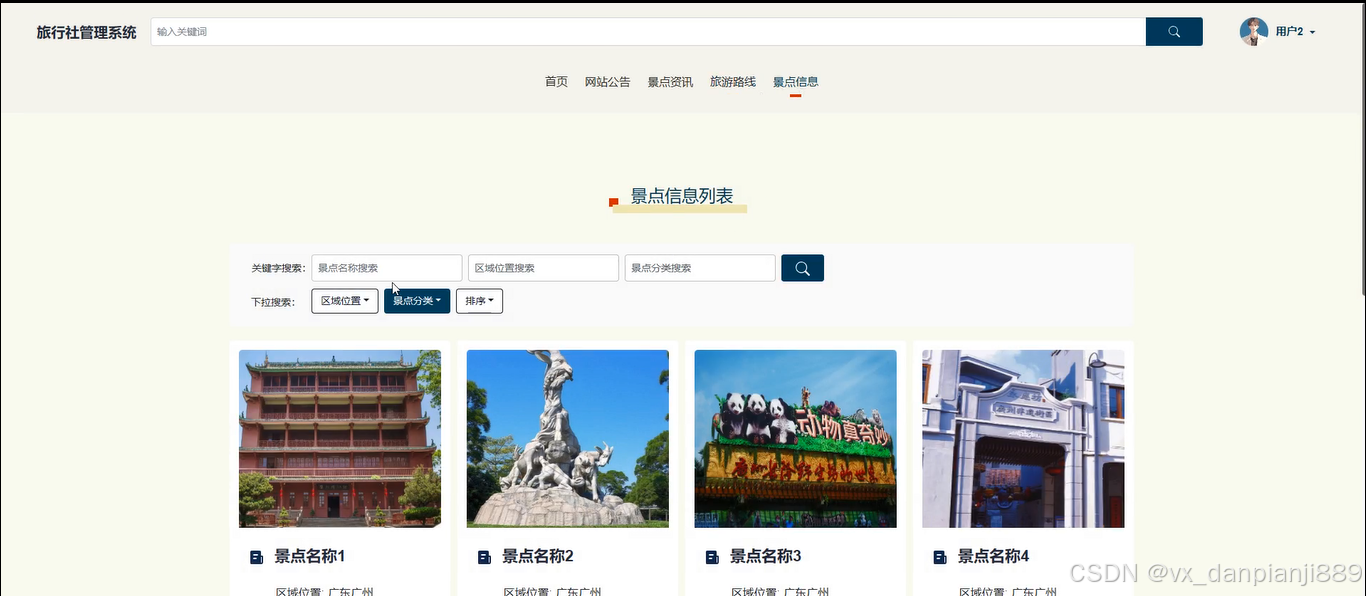Open the 用户2 account dropdown
Image resolution: width=1366 pixels, height=596 pixels.
[x=1295, y=32]
